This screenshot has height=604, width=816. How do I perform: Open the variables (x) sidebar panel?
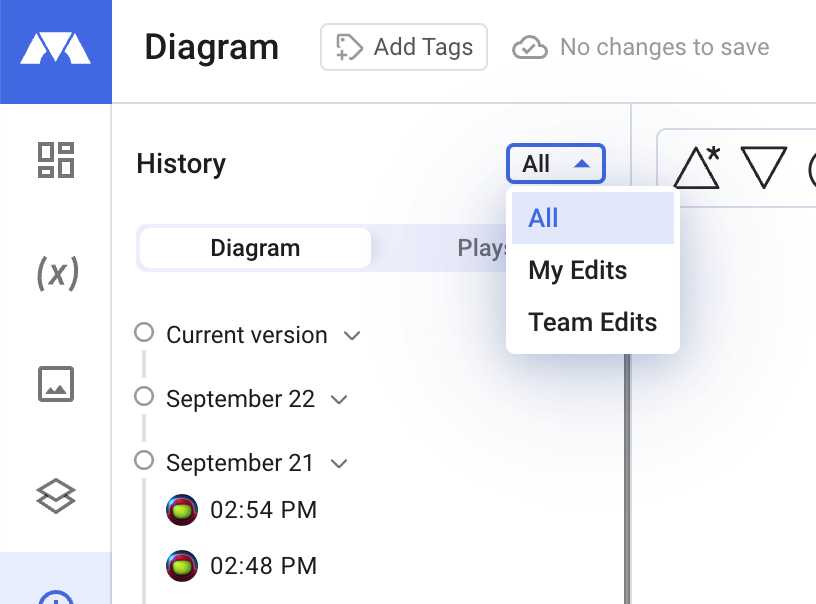pyautogui.click(x=57, y=273)
